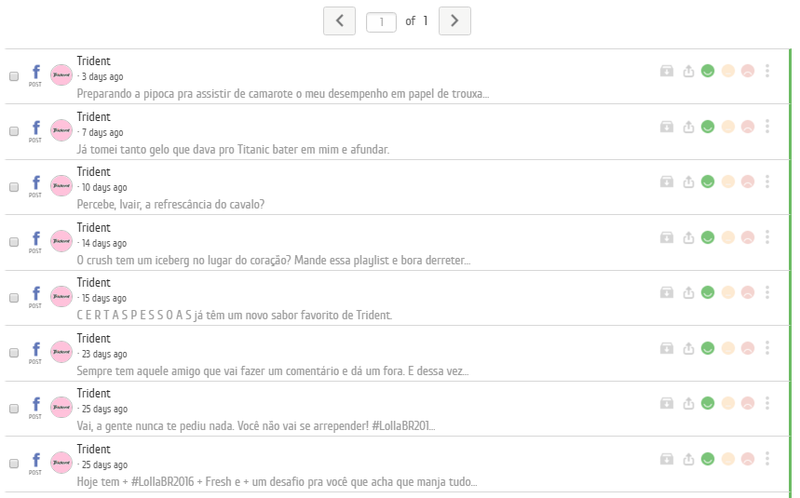The width and height of the screenshot is (800, 498).
Task: Archive the post about 'aquele amigo' from 23 days ago
Action: point(667,348)
